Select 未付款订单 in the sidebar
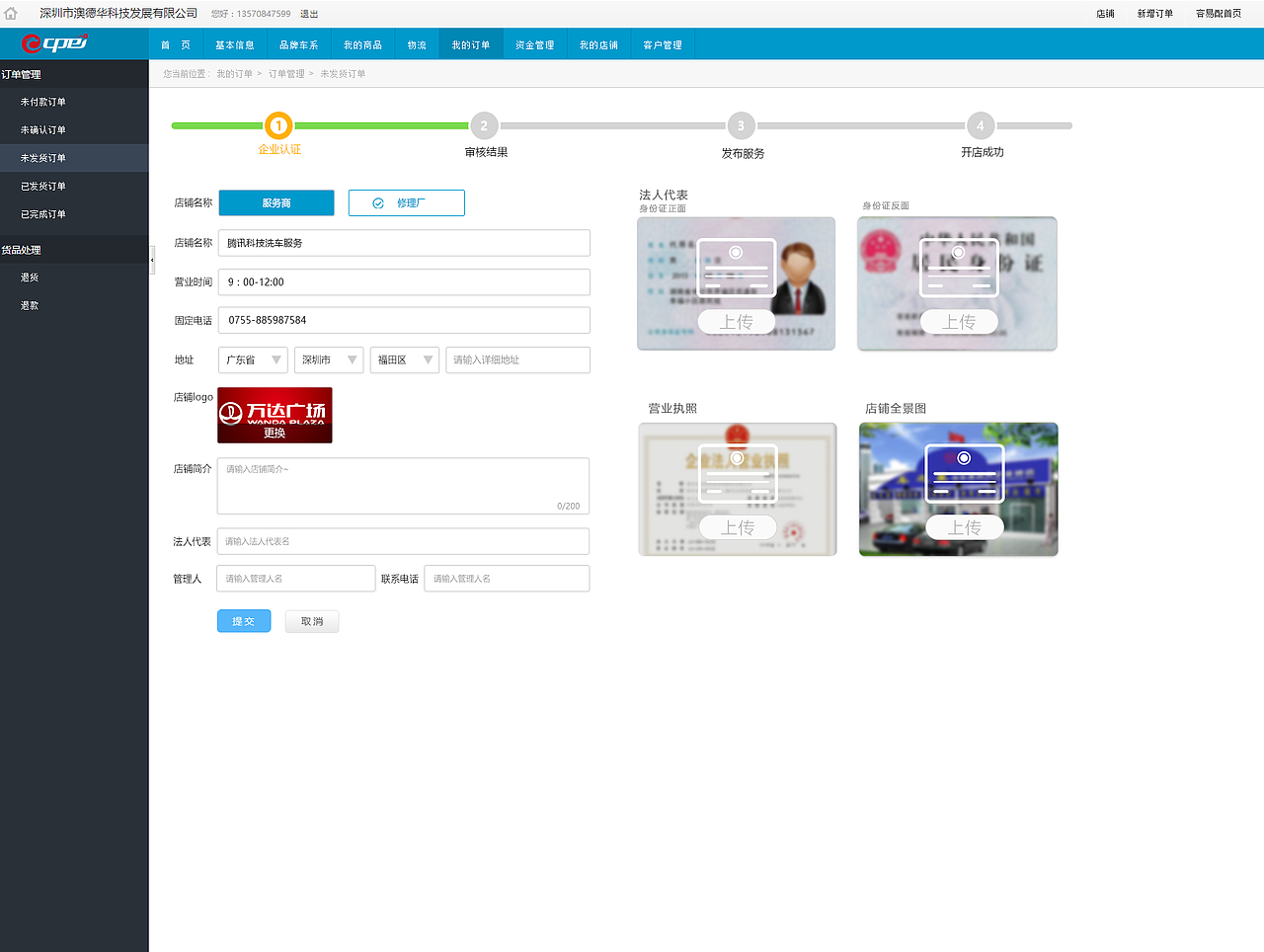The width and height of the screenshot is (1264, 952). click(74, 102)
